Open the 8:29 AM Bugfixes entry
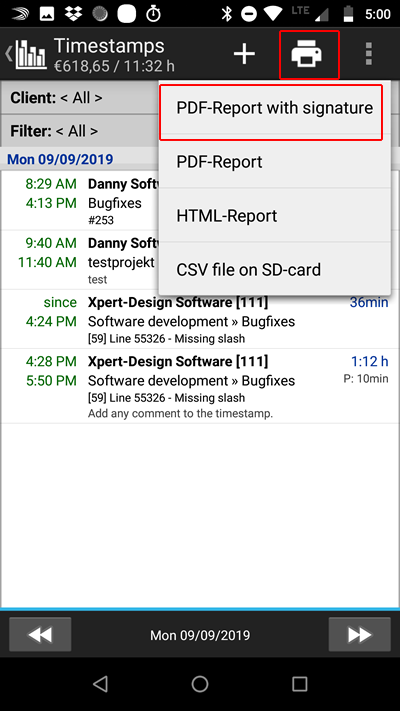The width and height of the screenshot is (400, 711). [x=80, y=201]
